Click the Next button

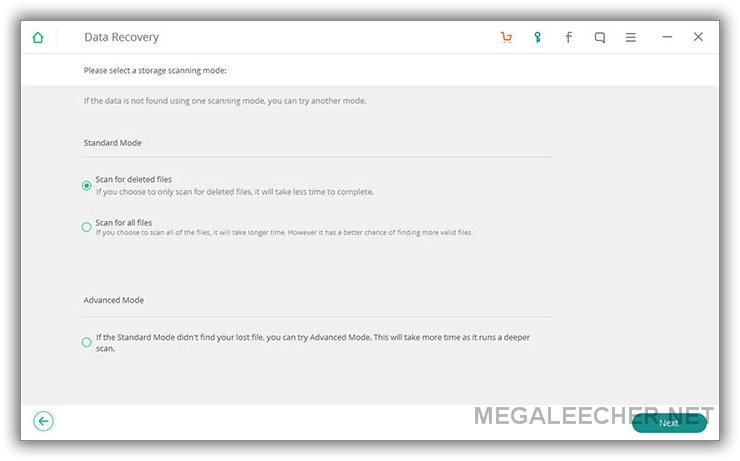(669, 423)
